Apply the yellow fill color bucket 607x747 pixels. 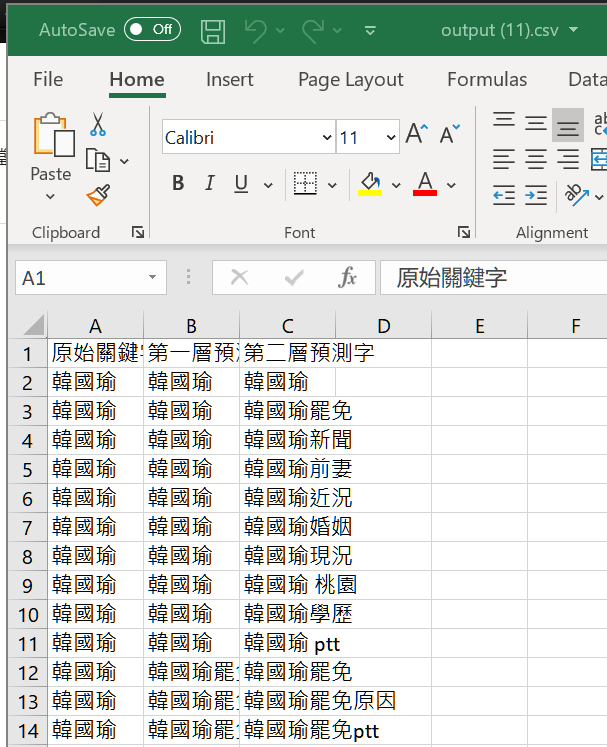pos(370,184)
